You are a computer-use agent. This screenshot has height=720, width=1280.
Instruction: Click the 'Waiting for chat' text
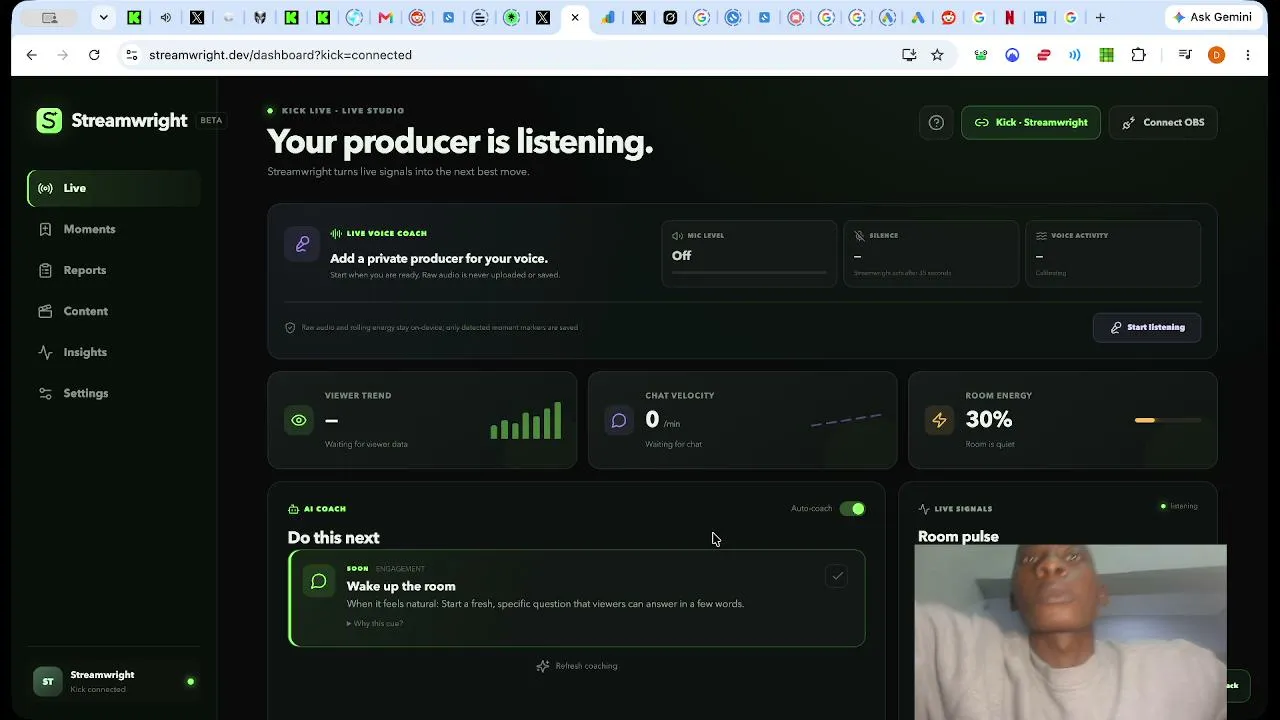click(x=673, y=444)
